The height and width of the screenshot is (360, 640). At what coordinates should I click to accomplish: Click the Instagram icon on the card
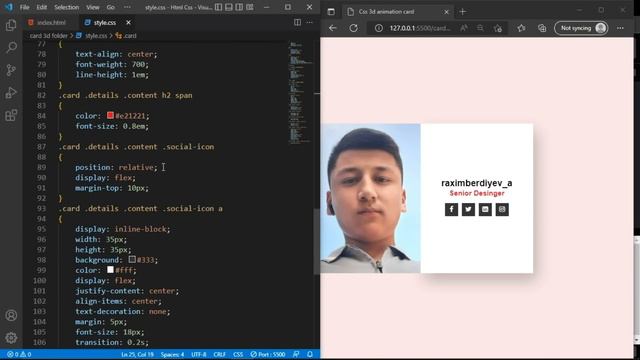coord(502,209)
